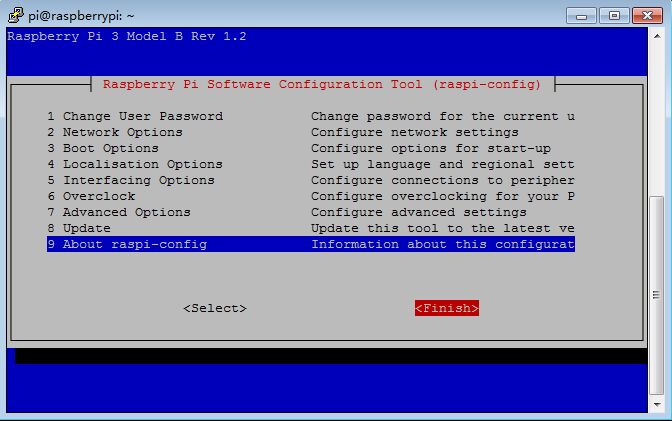Click scrollbar up arrow
This screenshot has height=421, width=672.
tap(657, 36)
